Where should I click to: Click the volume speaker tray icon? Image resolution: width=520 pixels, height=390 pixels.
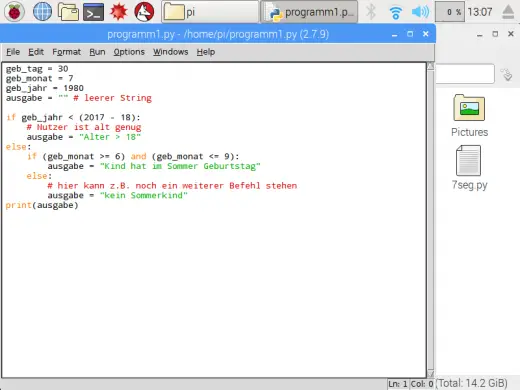pos(420,12)
